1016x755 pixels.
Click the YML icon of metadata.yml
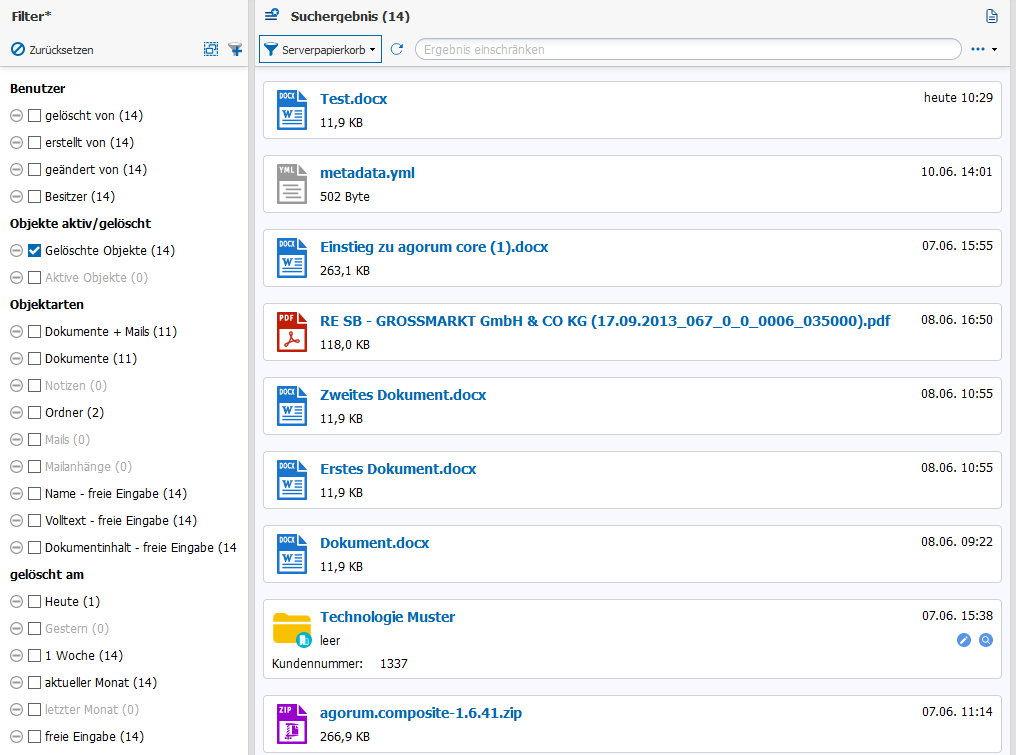pyautogui.click(x=292, y=184)
